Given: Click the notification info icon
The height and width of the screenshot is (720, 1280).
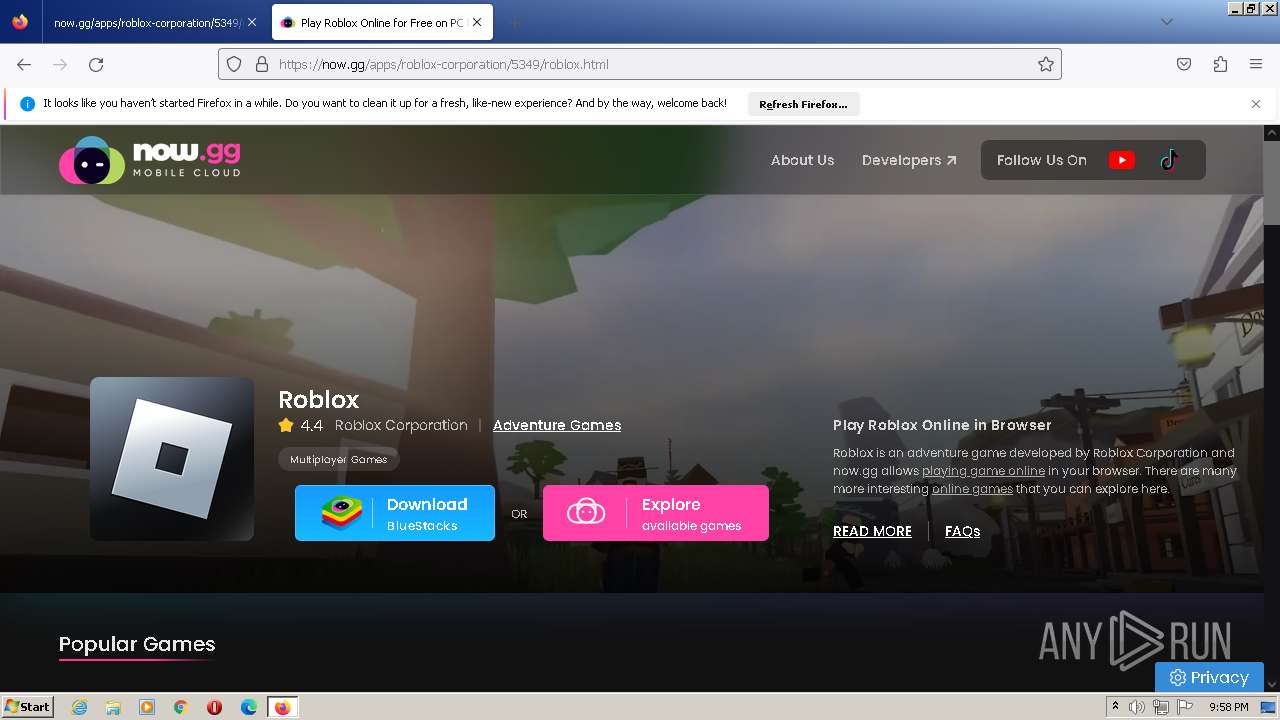Looking at the screenshot, I should [x=27, y=104].
